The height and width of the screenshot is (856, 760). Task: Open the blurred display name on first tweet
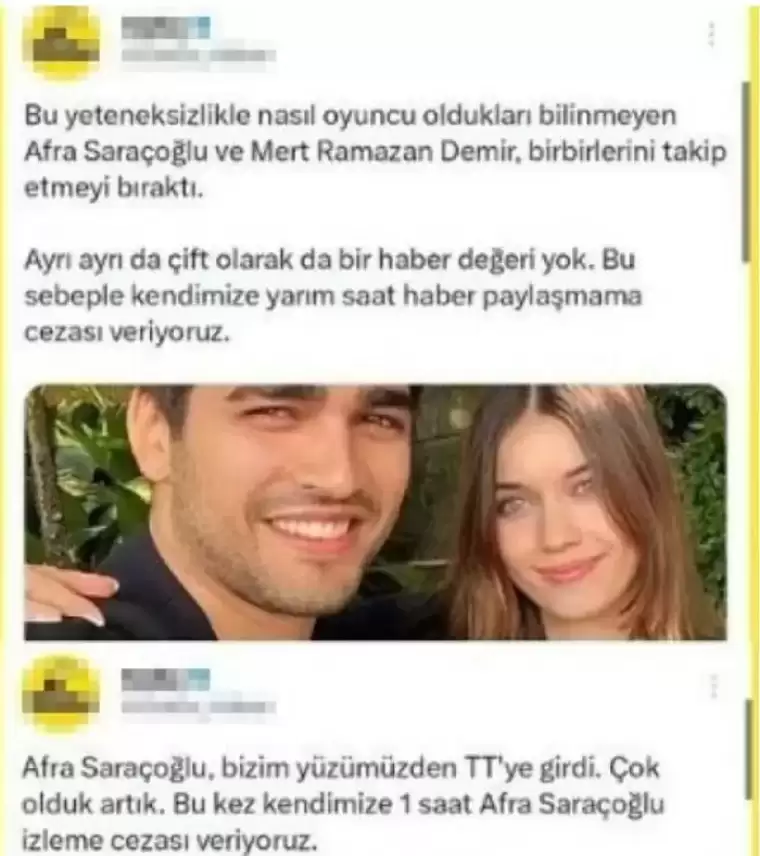click(165, 28)
